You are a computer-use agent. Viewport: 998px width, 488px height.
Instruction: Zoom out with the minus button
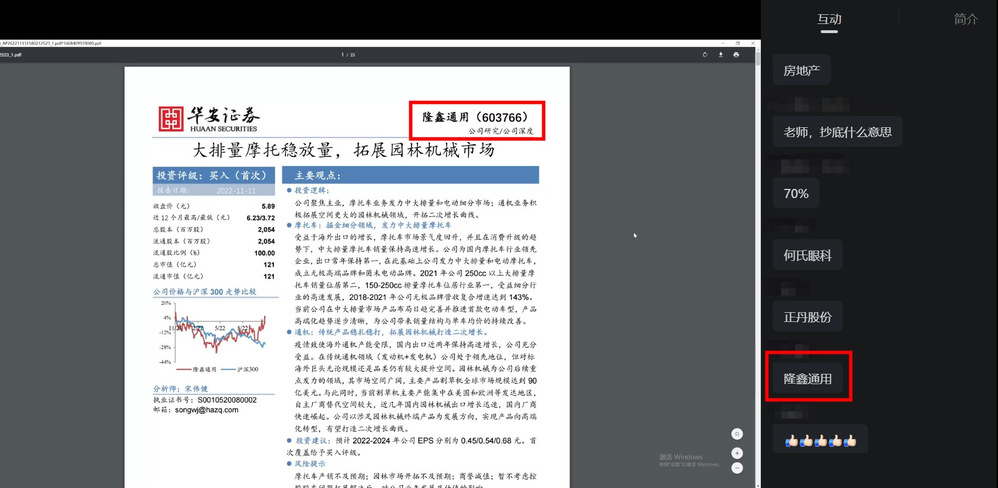(x=737, y=467)
